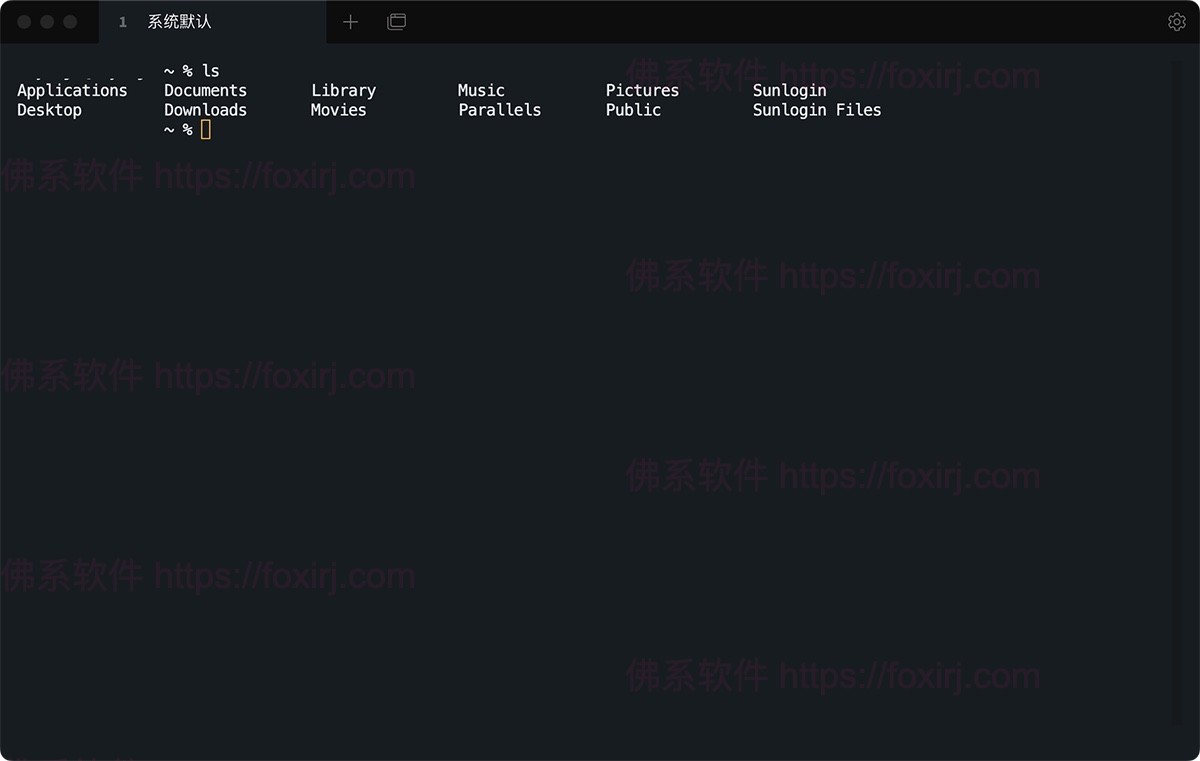Click the tab index number 1
This screenshot has width=1200, height=761.
[x=122, y=21]
